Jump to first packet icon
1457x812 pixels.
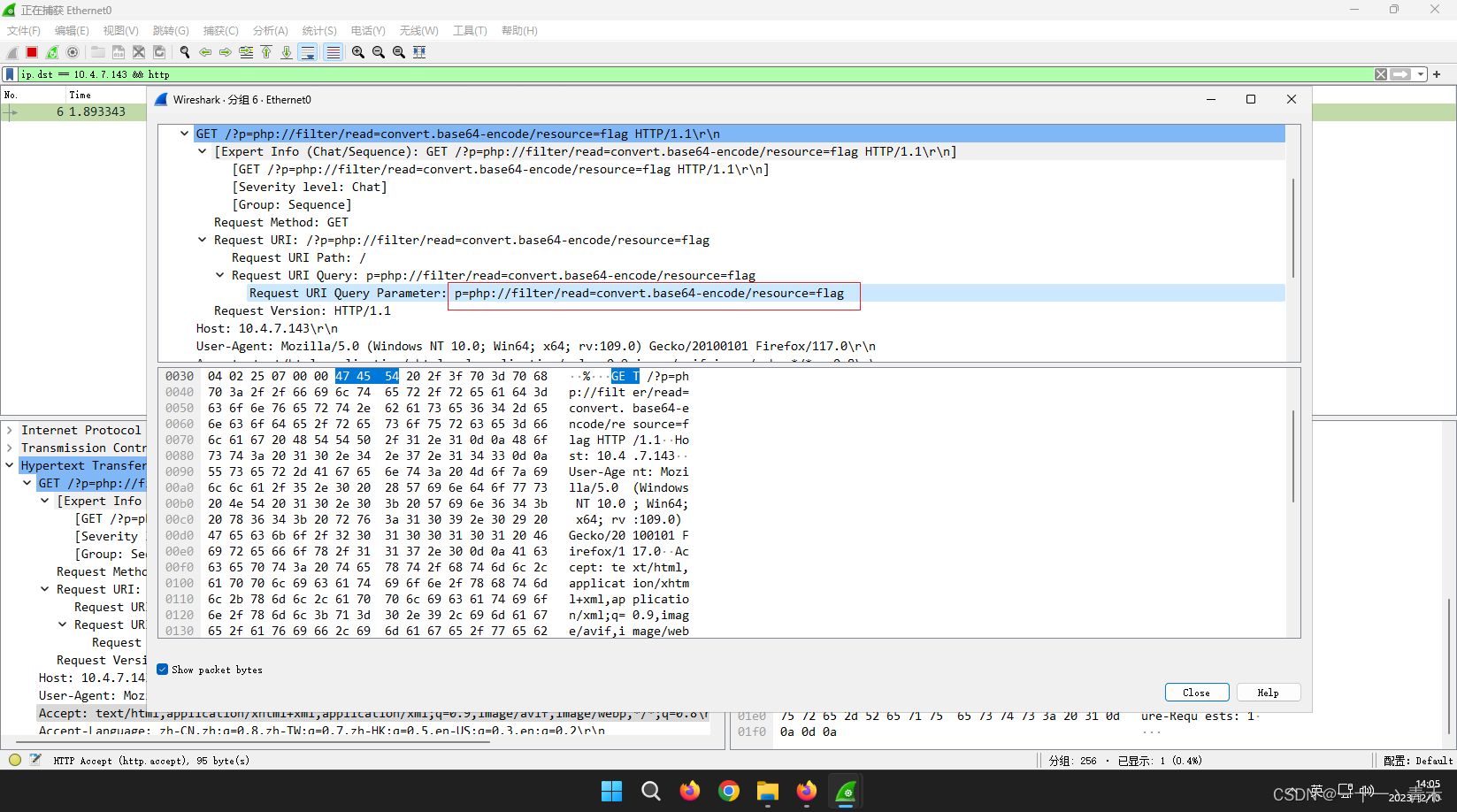[x=266, y=52]
